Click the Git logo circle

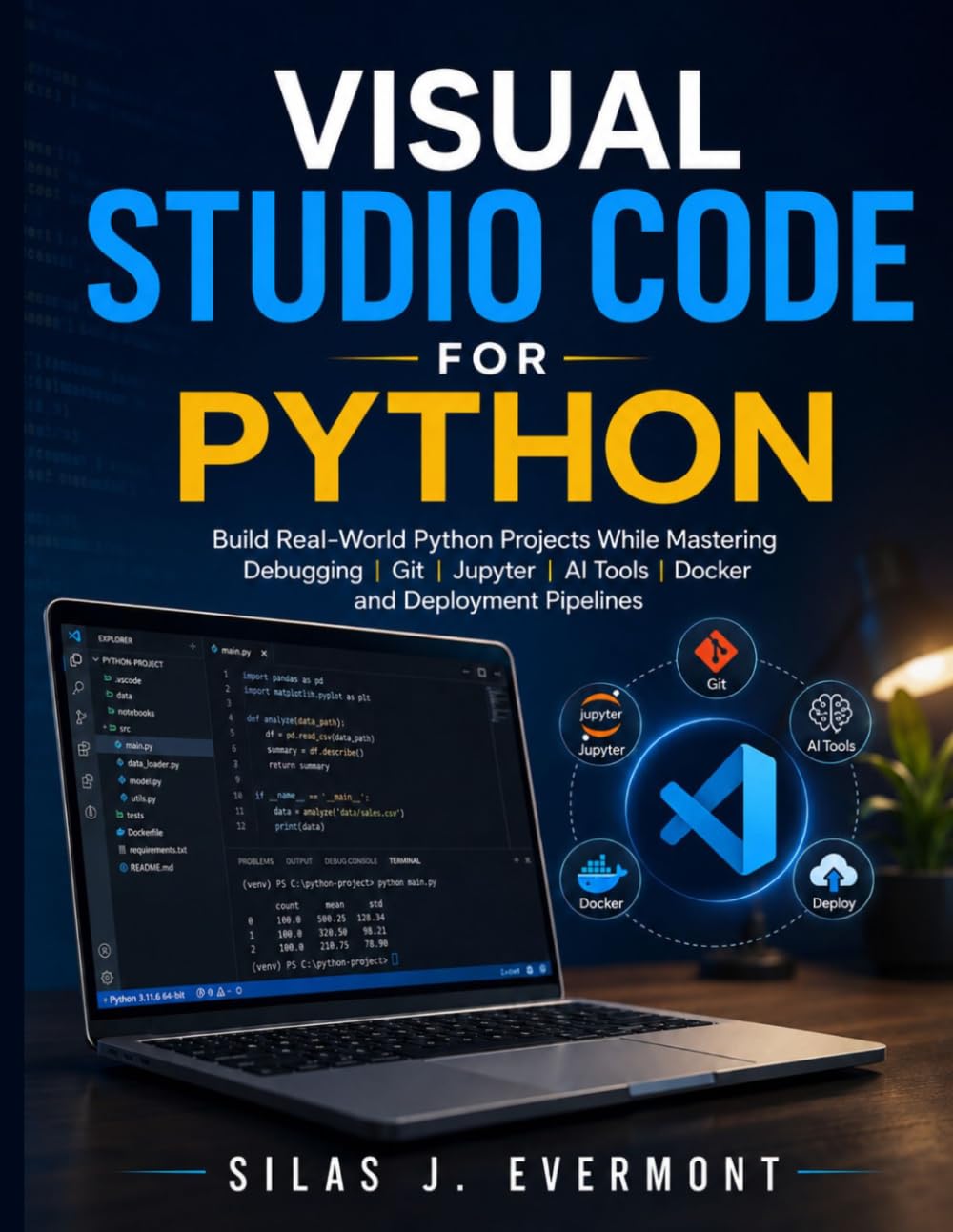point(716,658)
